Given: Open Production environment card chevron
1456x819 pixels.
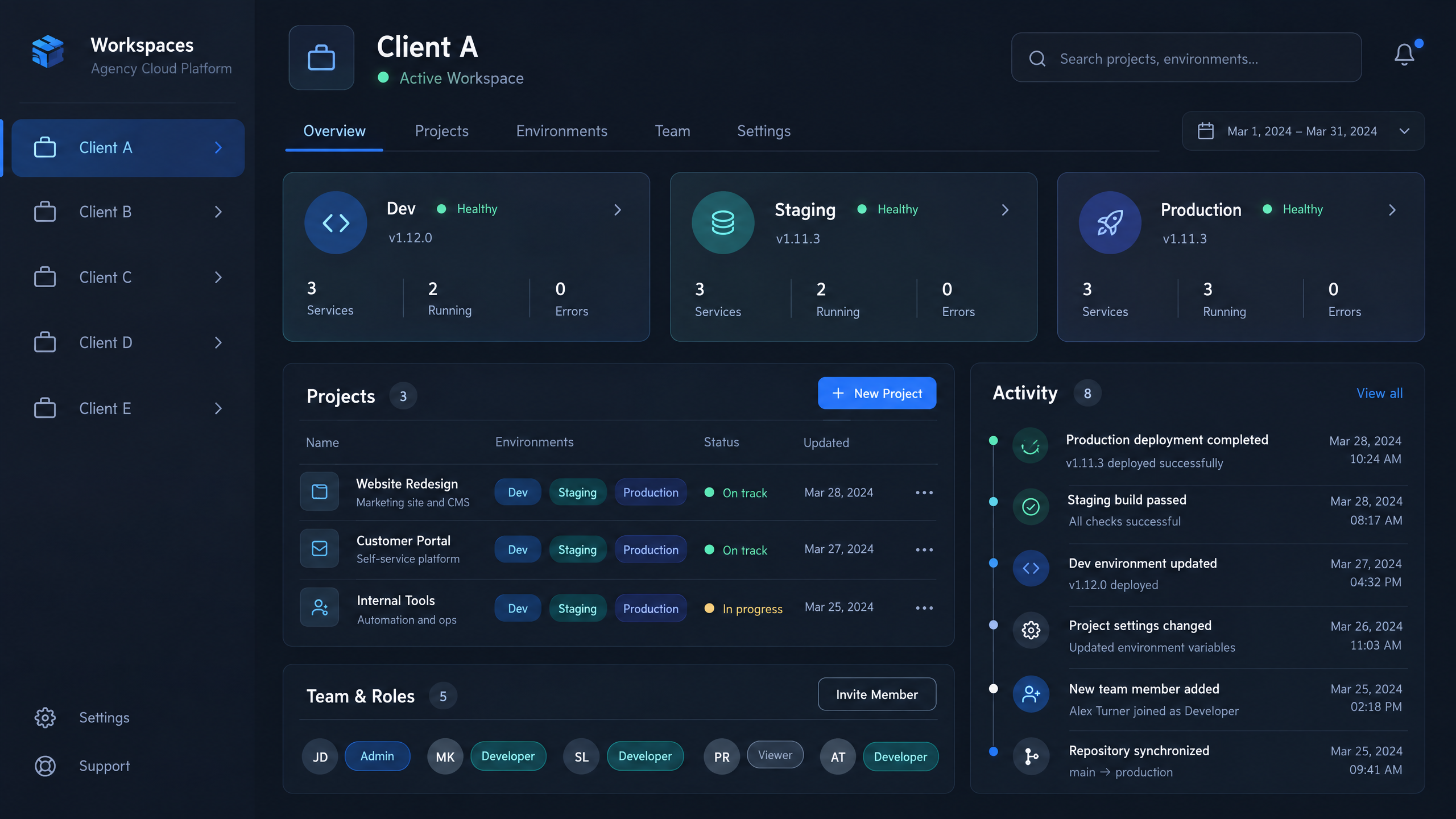Looking at the screenshot, I should [x=1392, y=210].
